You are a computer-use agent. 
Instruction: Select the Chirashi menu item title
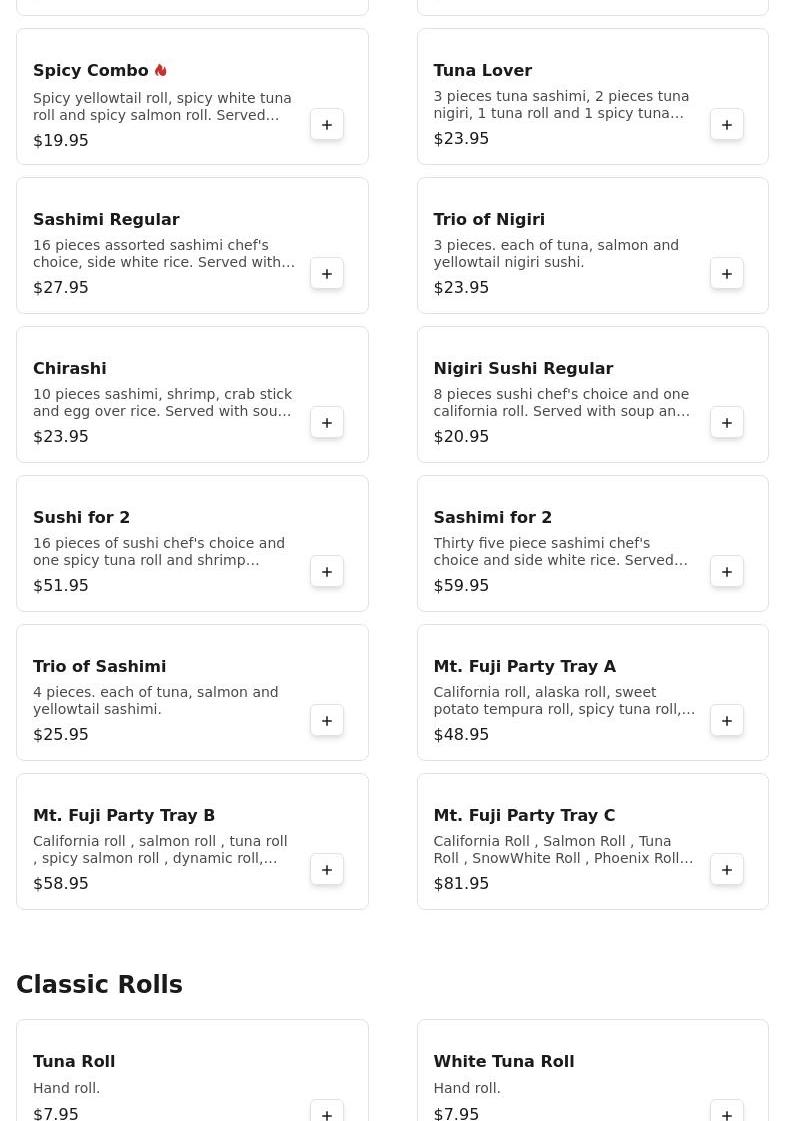click(70, 369)
